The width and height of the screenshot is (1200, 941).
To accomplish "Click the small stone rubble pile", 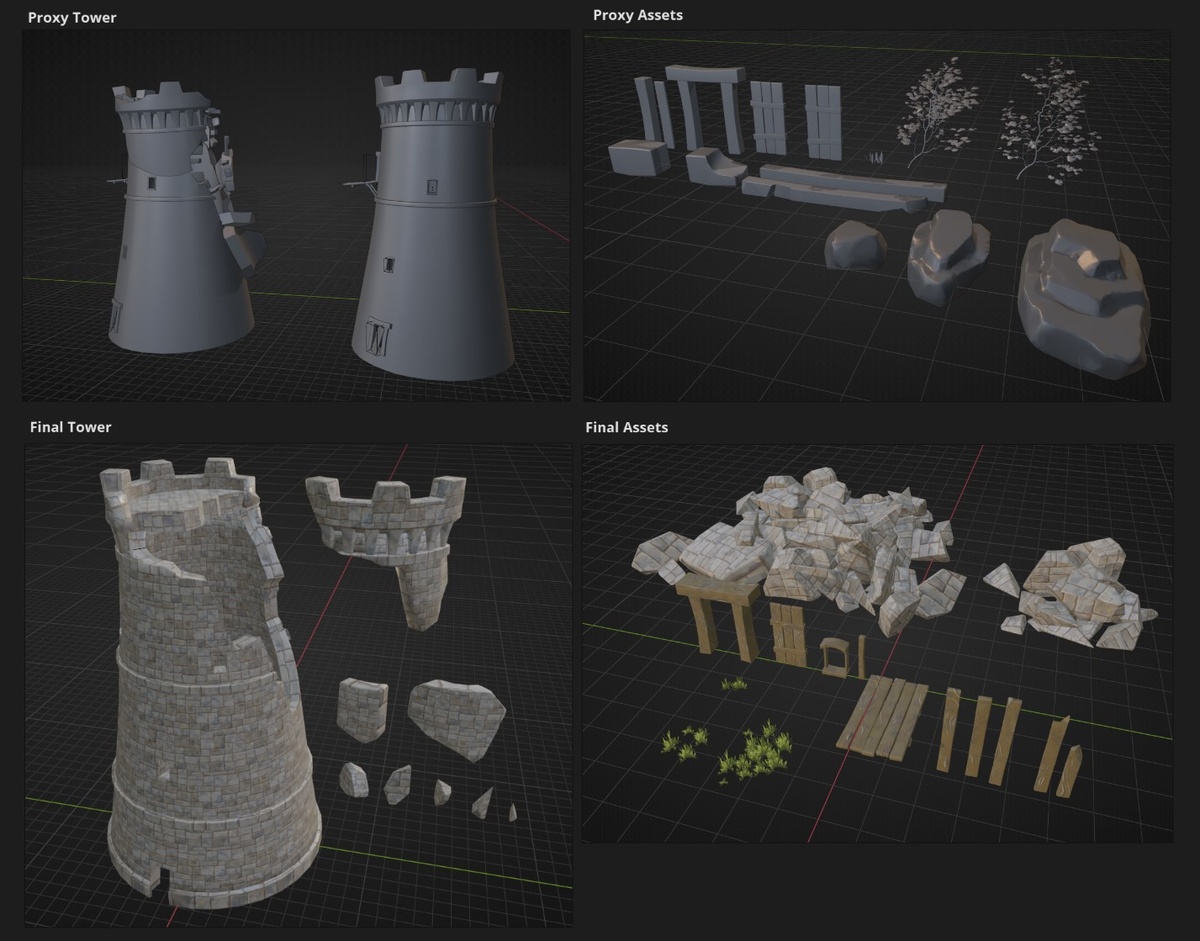I will point(1070,596).
